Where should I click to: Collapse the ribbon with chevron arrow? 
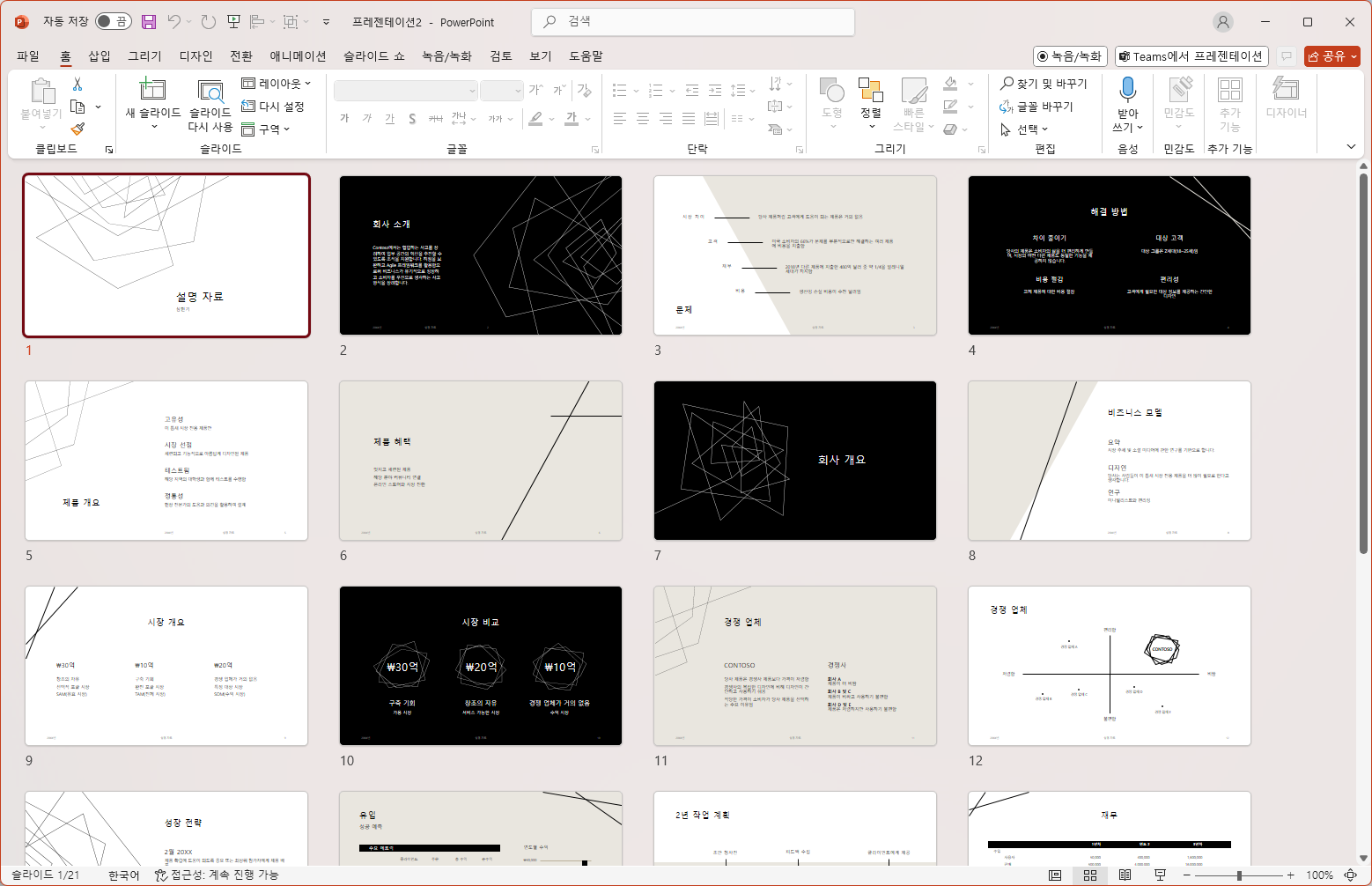[x=1351, y=146]
